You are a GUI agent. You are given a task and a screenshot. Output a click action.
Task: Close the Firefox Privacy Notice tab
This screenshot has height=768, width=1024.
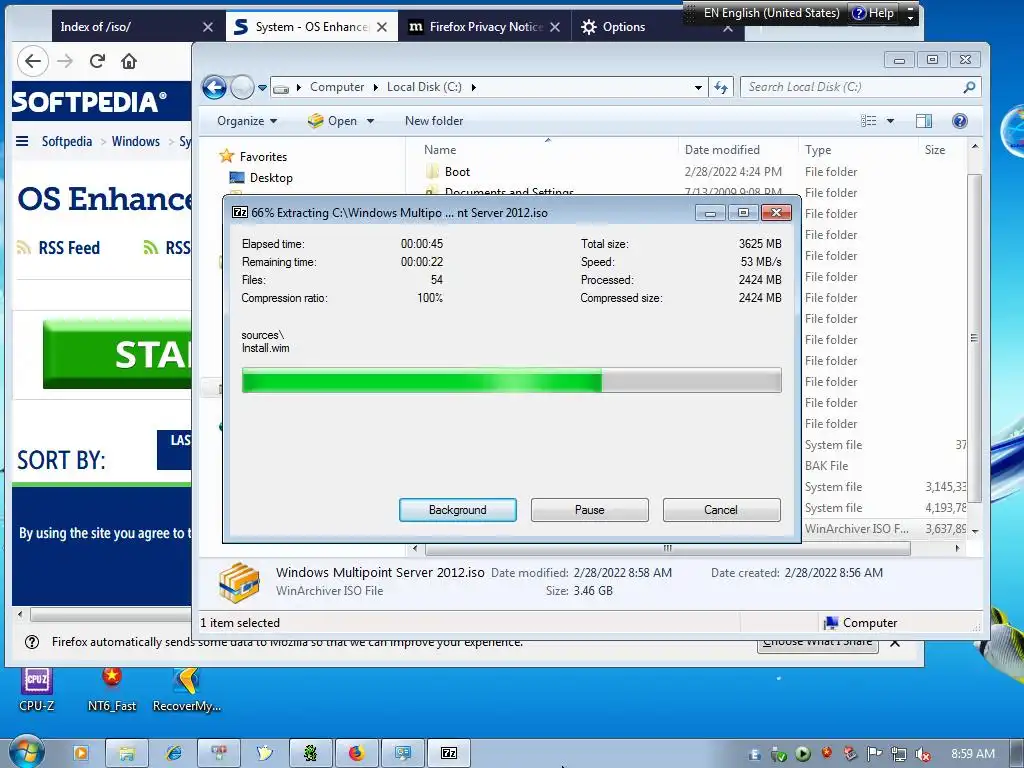(x=555, y=27)
